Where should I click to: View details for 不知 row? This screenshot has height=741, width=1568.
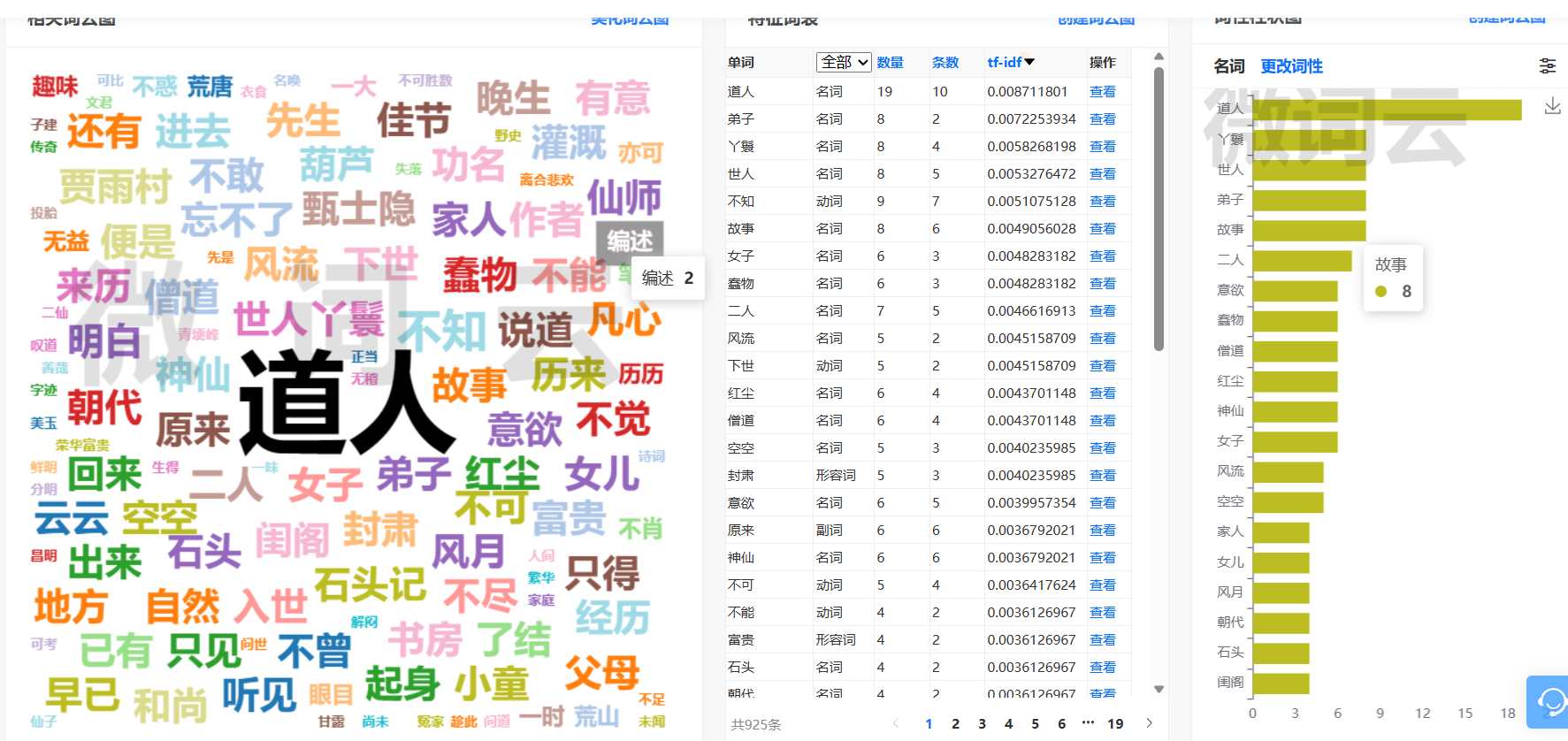pyautogui.click(x=1103, y=201)
